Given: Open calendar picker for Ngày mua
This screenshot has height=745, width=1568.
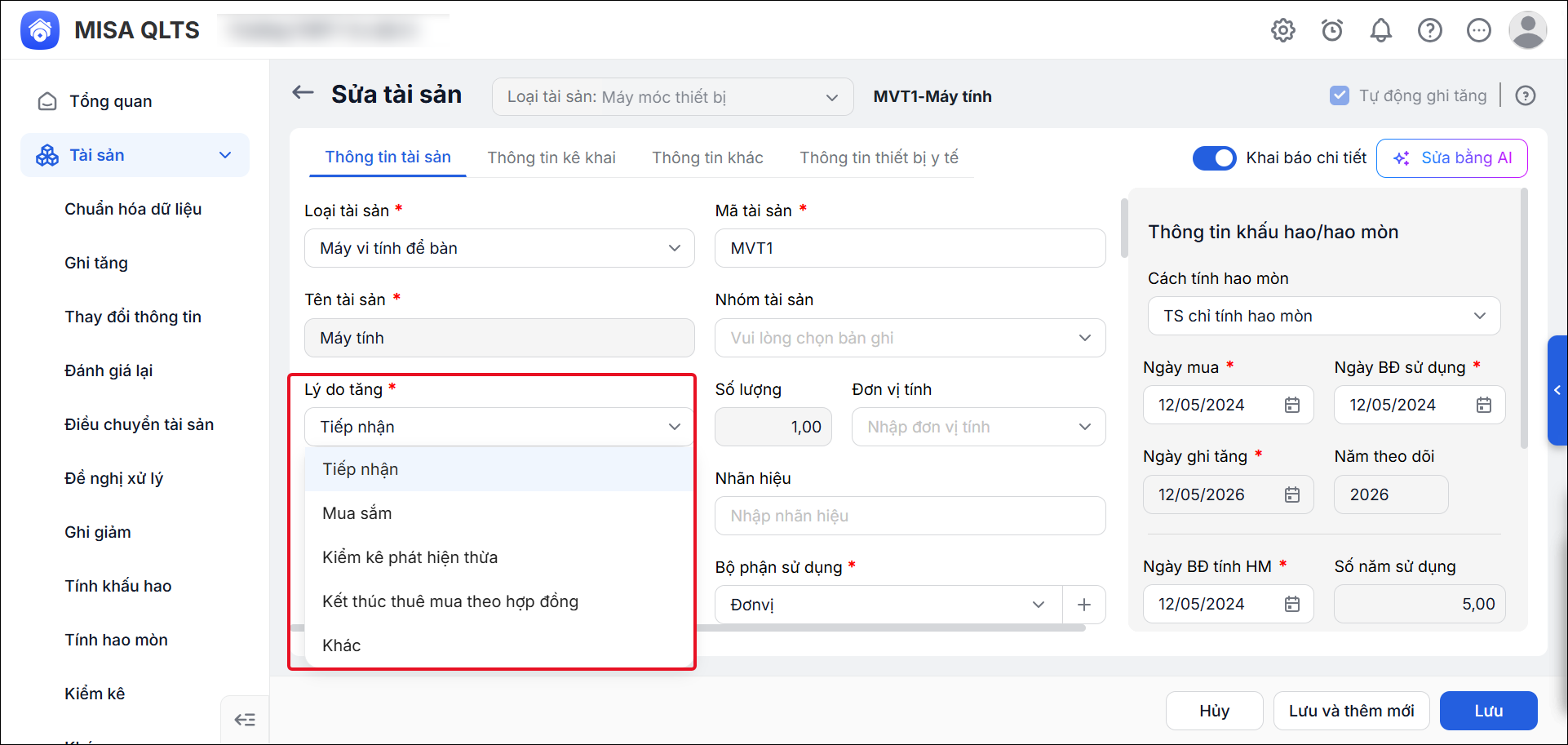Looking at the screenshot, I should (x=1292, y=405).
